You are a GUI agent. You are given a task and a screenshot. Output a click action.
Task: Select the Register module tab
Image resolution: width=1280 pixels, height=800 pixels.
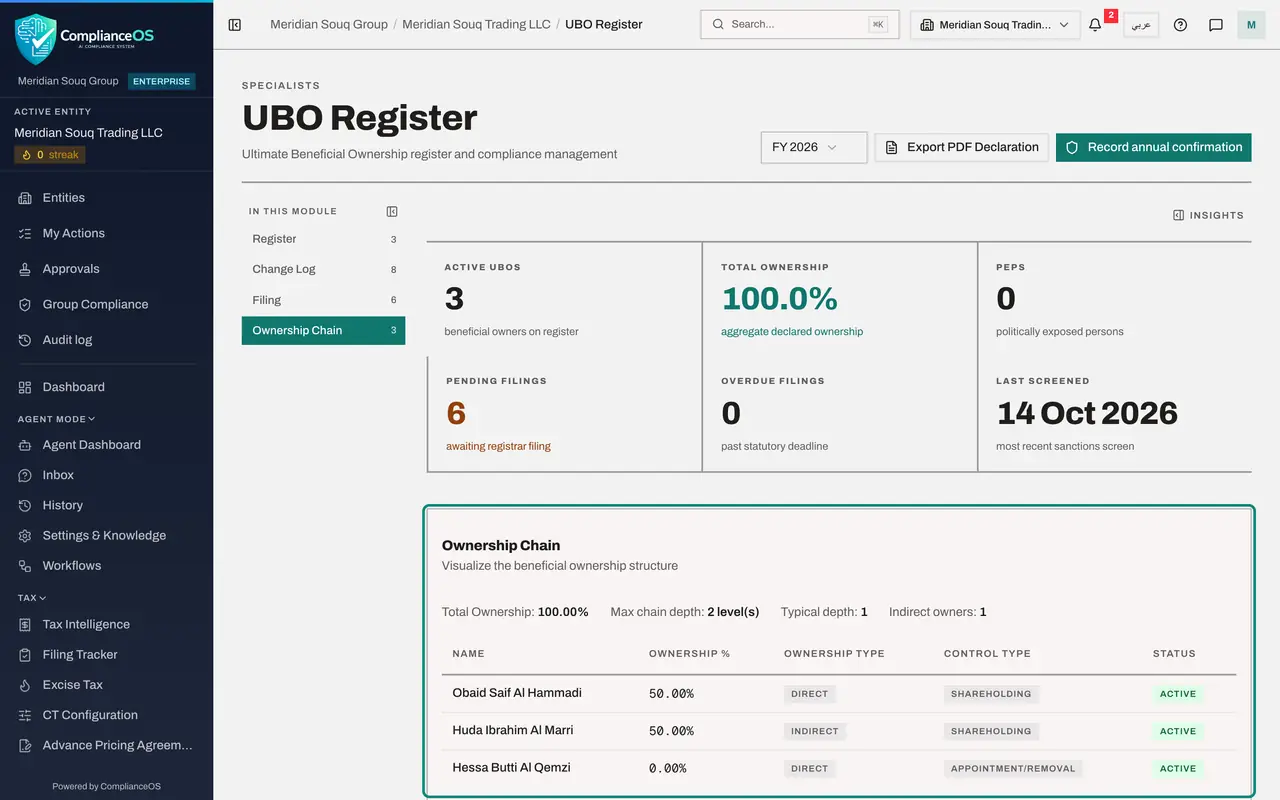[323, 239]
